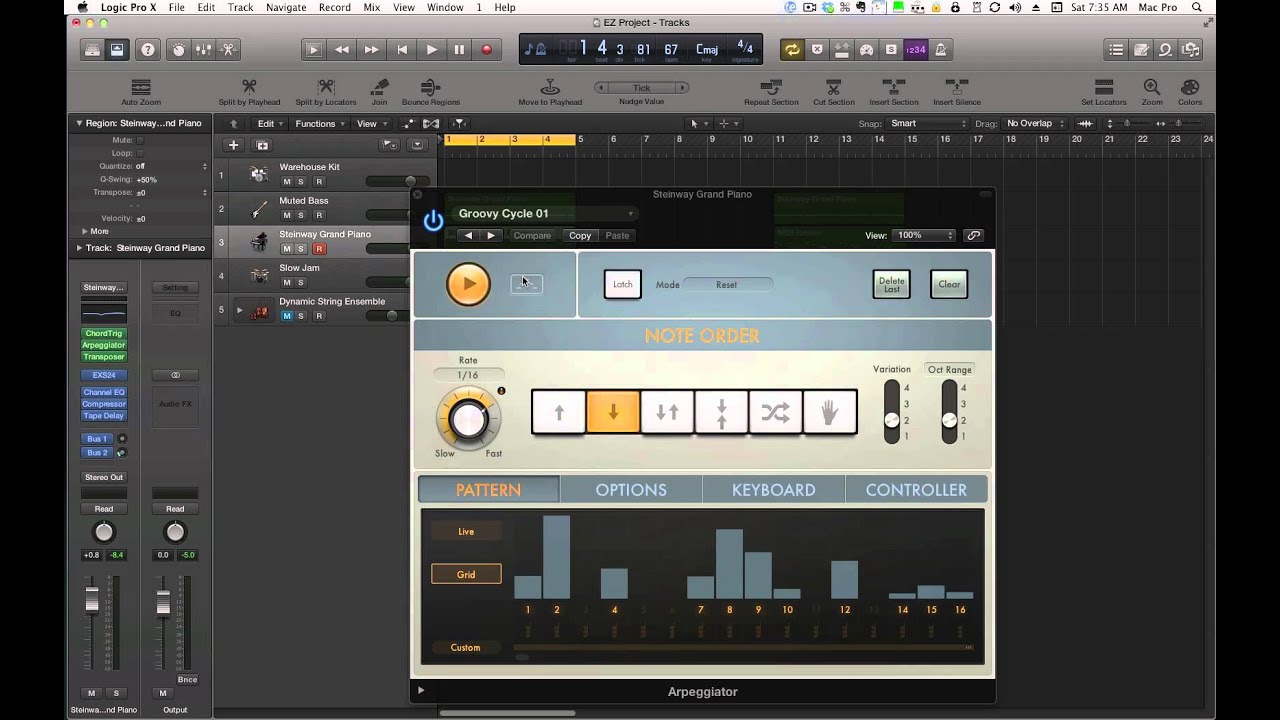Open Smart Controls dial button
This screenshot has width=1280, height=720.
[178, 49]
